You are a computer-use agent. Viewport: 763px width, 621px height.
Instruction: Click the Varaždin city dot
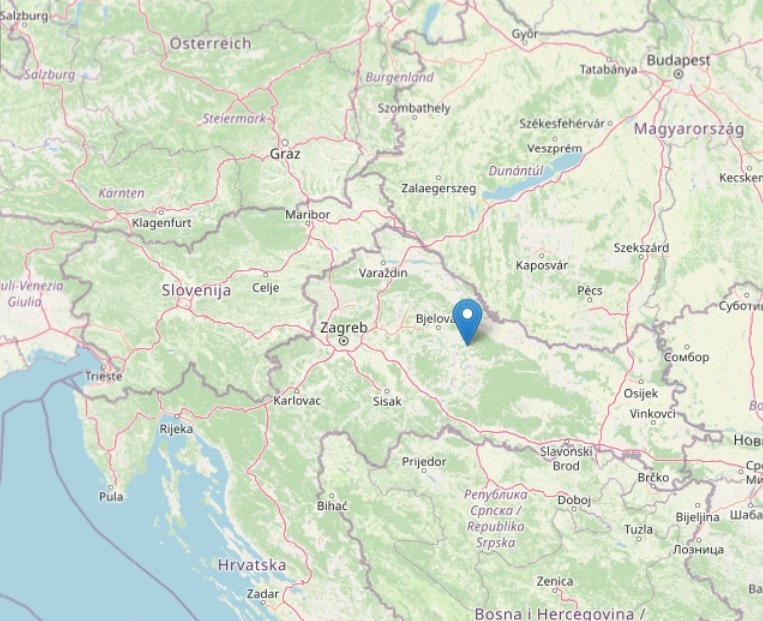(x=383, y=263)
